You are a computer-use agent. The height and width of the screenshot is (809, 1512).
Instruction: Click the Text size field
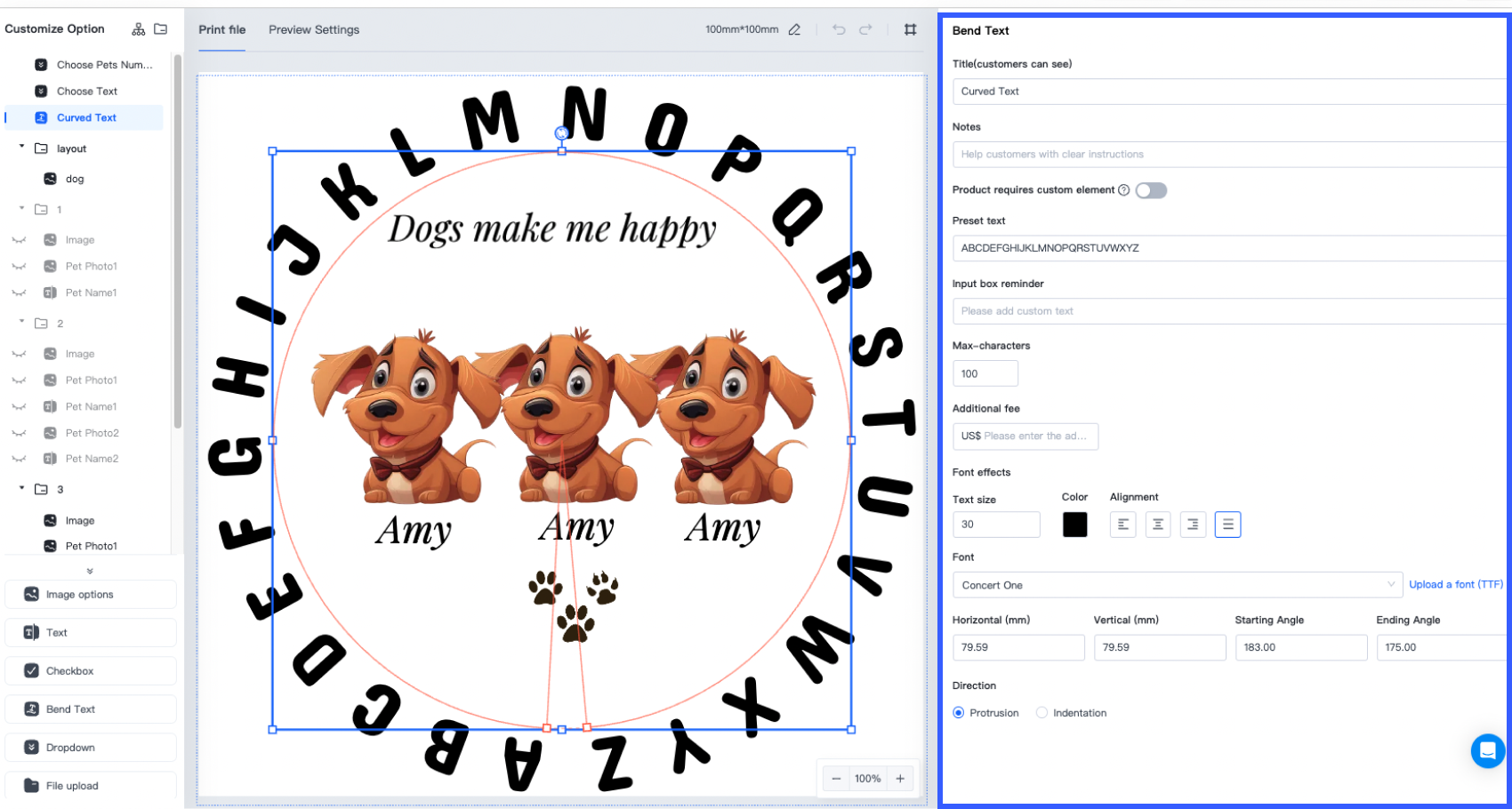pos(996,525)
